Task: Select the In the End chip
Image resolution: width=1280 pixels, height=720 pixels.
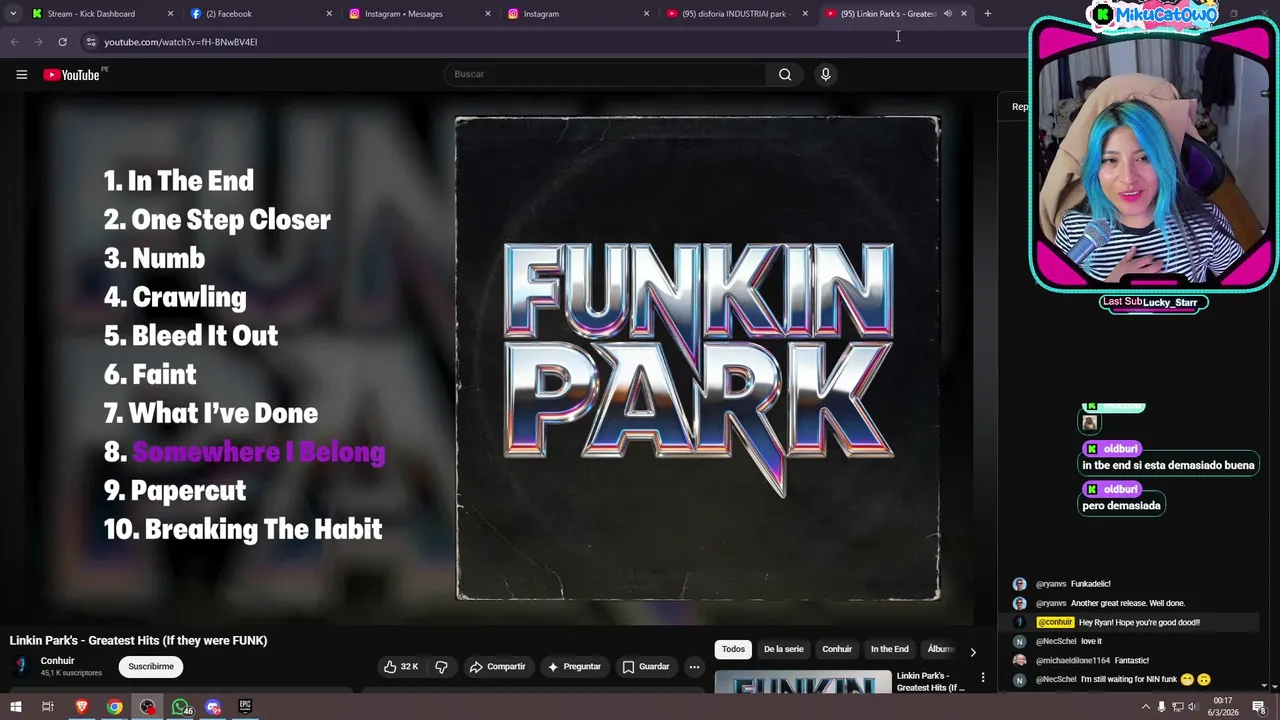Action: pos(889,649)
